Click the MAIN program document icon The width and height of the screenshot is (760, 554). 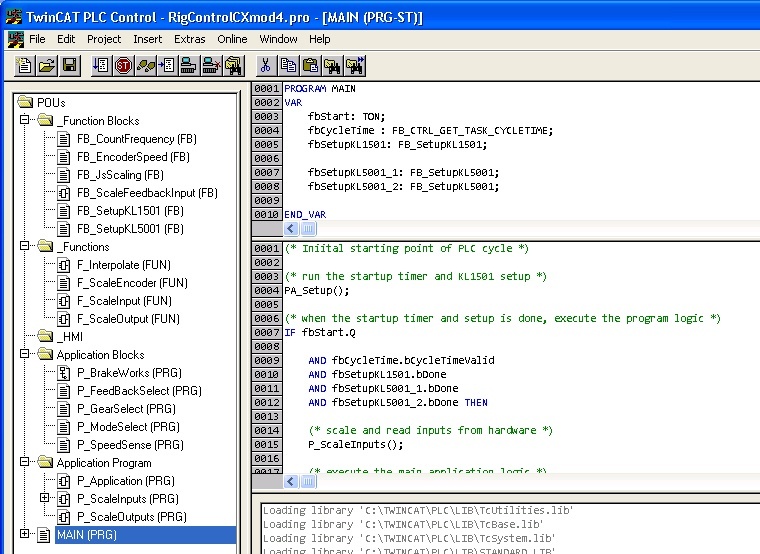(x=44, y=535)
